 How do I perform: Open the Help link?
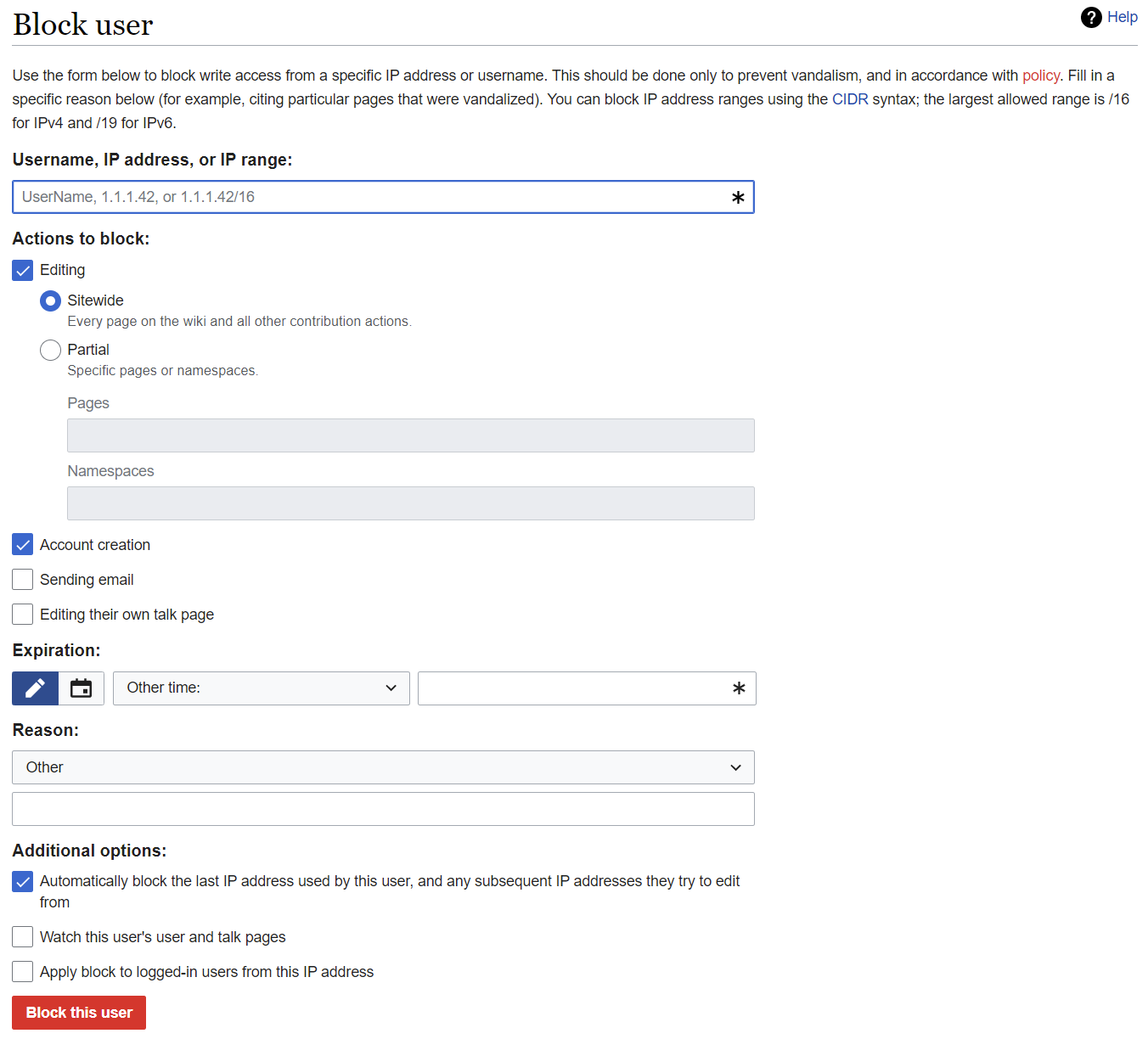pyautogui.click(x=1122, y=17)
